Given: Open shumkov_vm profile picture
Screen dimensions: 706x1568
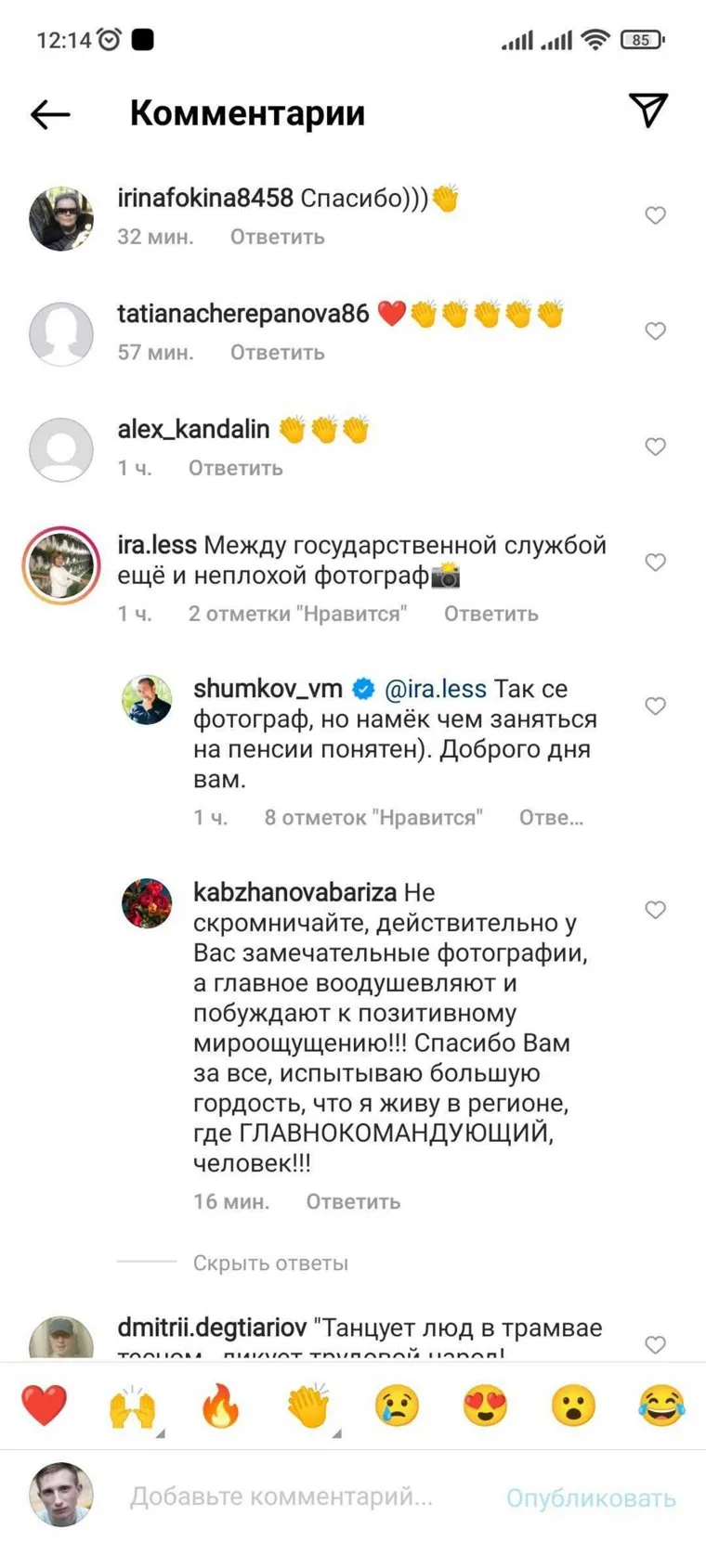Looking at the screenshot, I should [148, 700].
